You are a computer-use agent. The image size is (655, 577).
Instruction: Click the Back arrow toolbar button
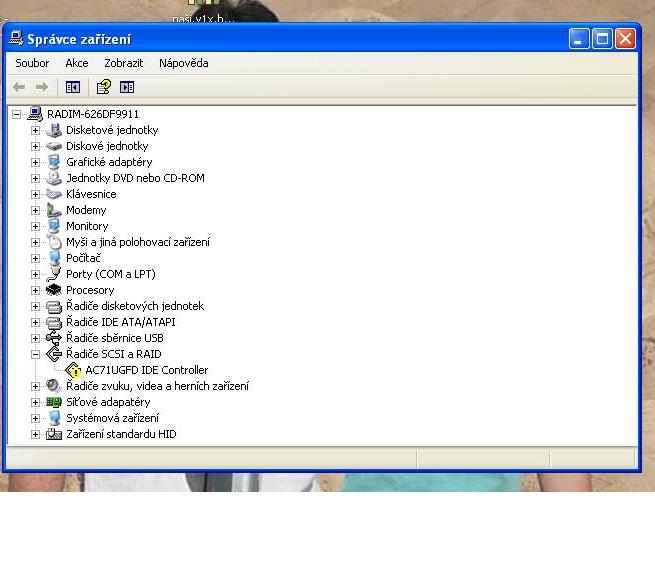19,87
